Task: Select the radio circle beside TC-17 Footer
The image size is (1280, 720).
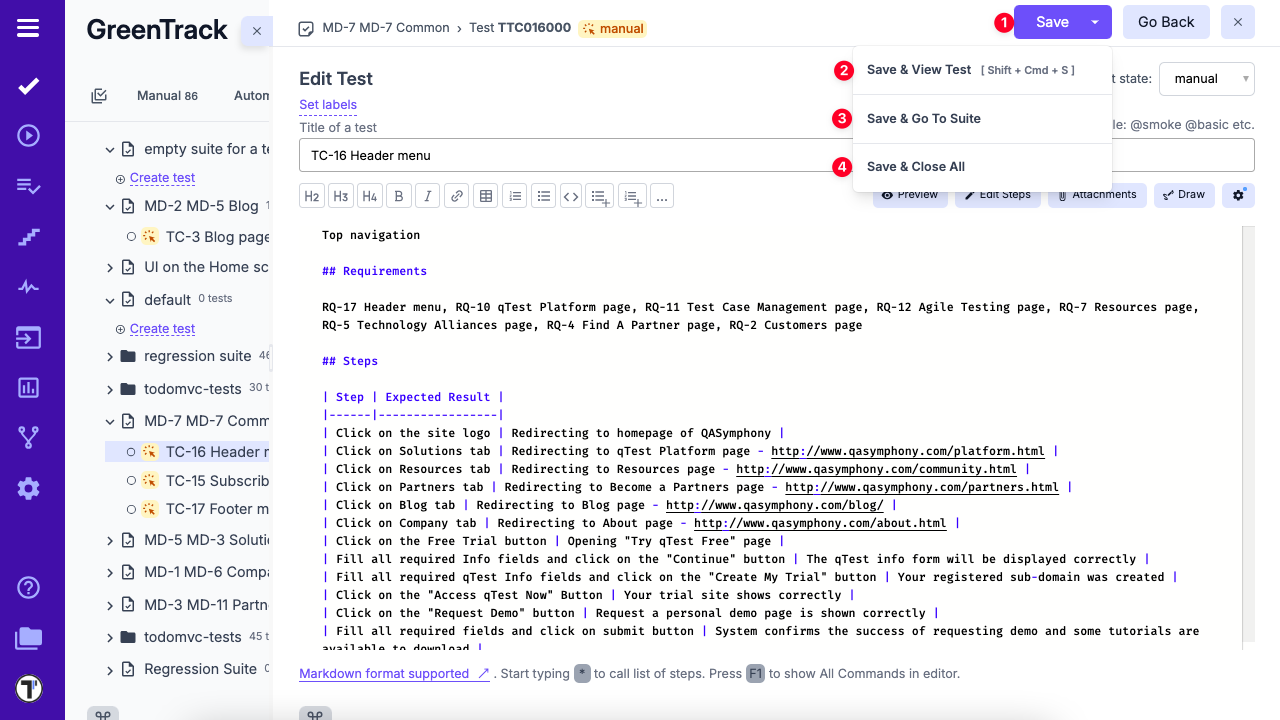Action: click(131, 509)
